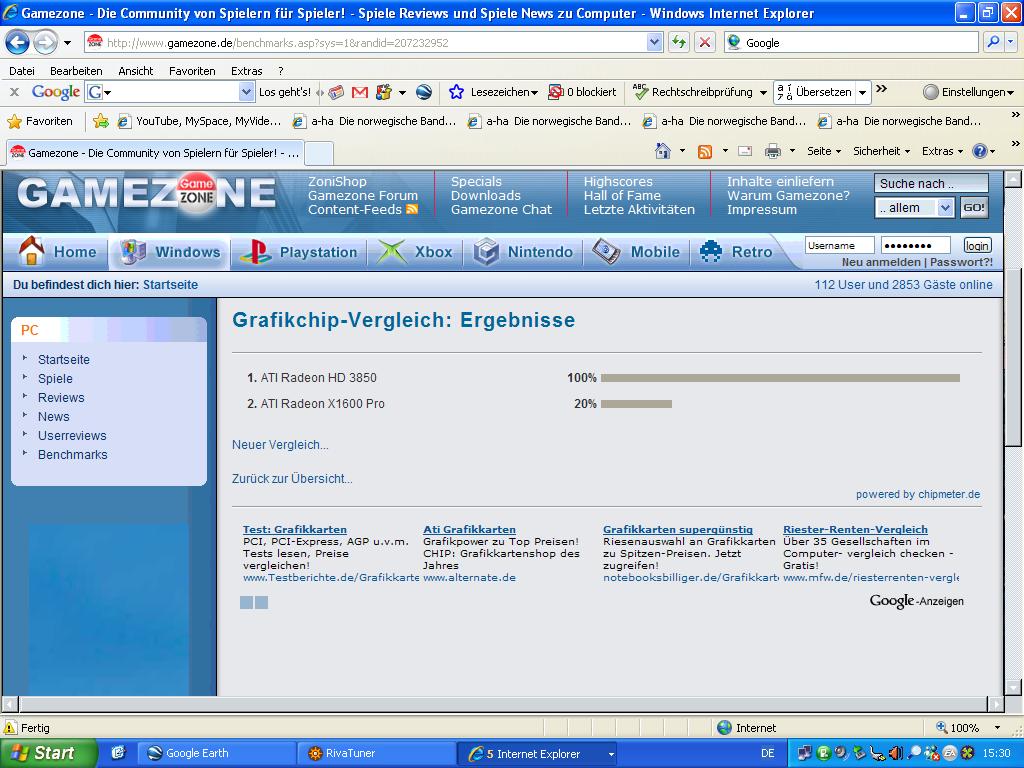Image resolution: width=1024 pixels, height=768 pixels.
Task: Open Userreviews in the PC sidebar
Action: tap(72, 436)
